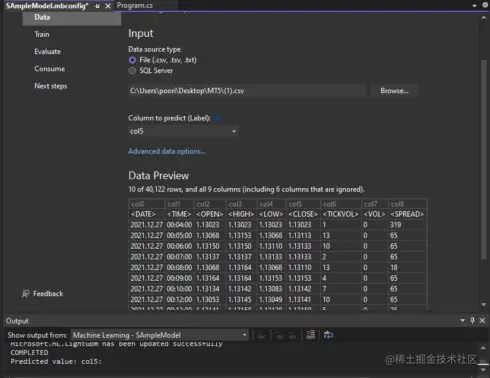Open tab settings gear icon
This screenshot has height=378, width=490.
pyautogui.click(x=485, y=5)
